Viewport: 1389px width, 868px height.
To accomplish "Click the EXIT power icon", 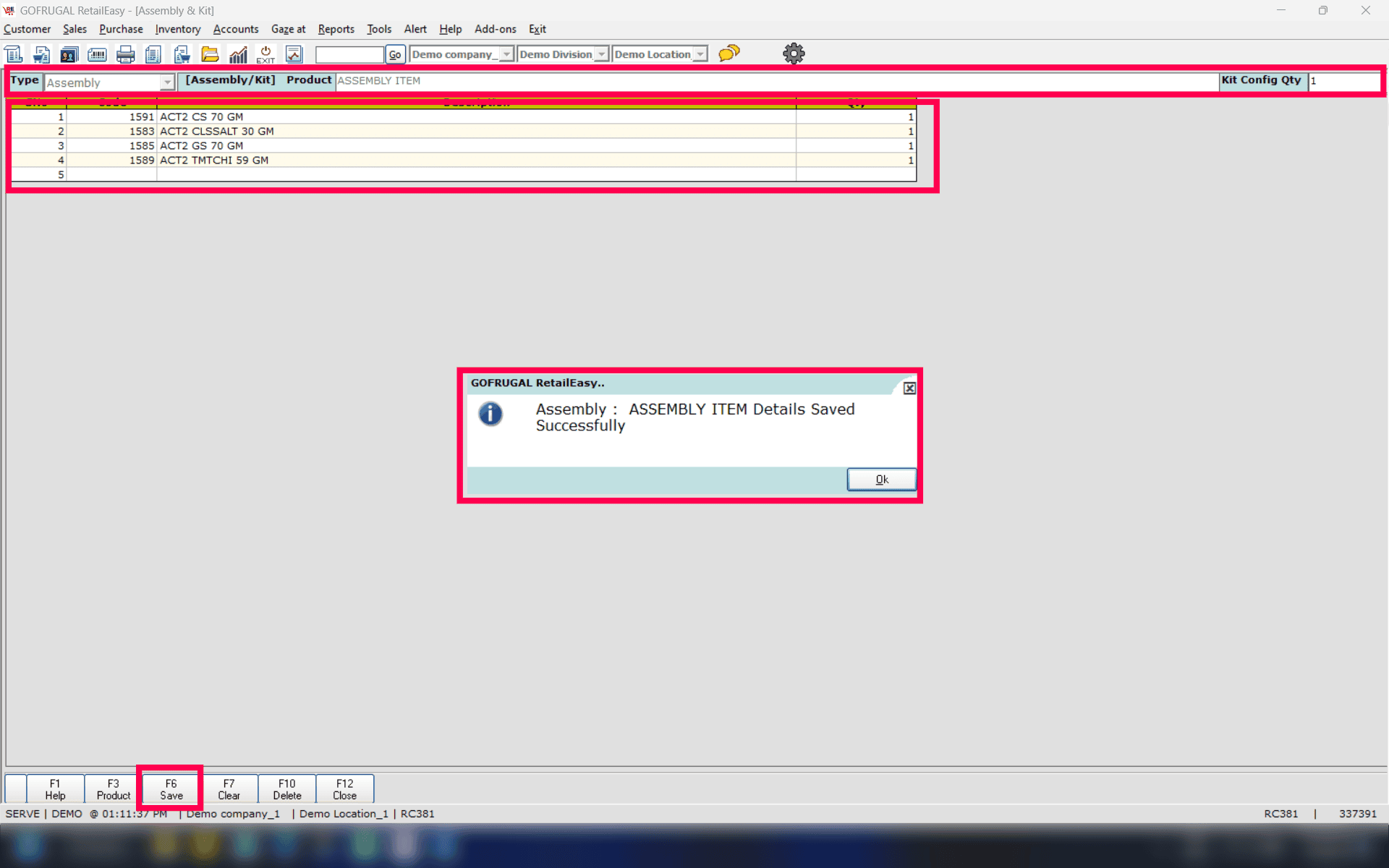I will 266,54.
